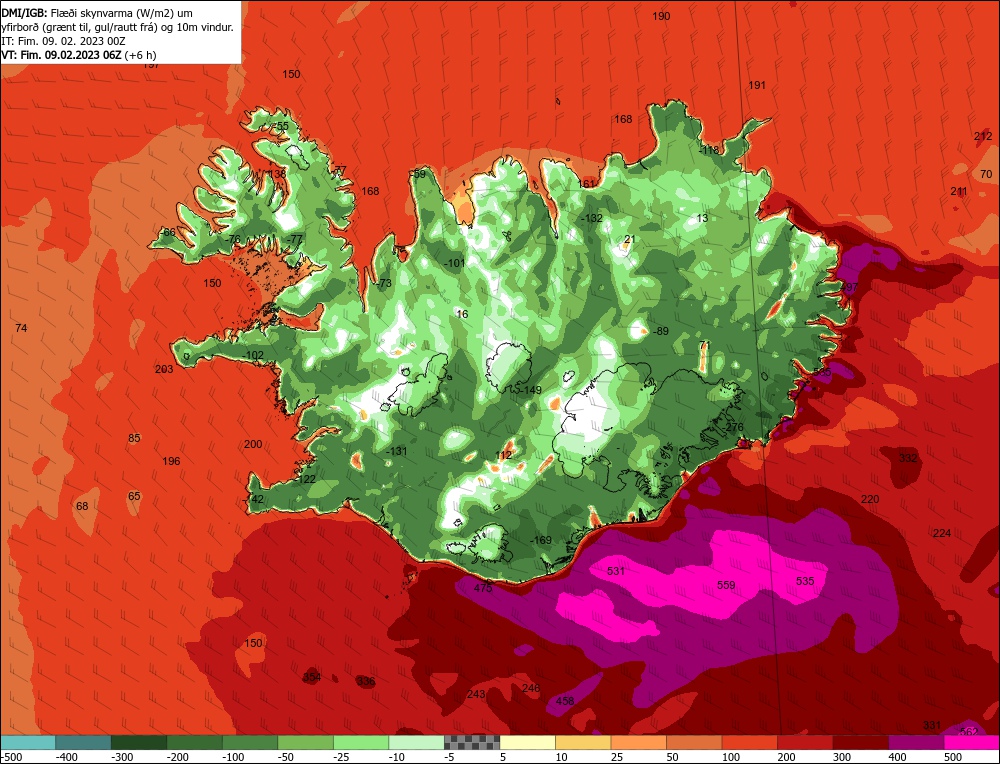Click the 191 value north of Iceland
Screen dimensions: 1000x764
pos(756,85)
